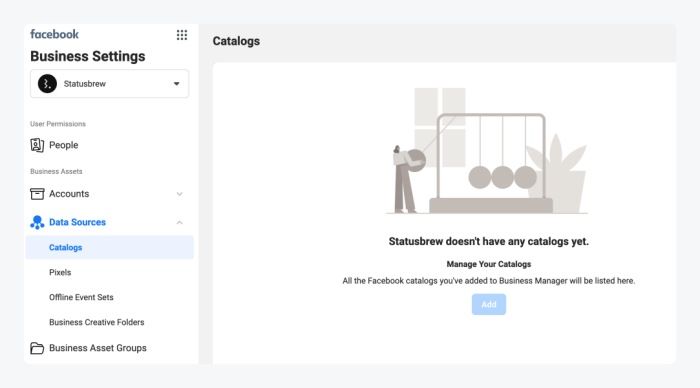Click the Catalogs page title
This screenshot has width=700, height=388.
coord(236,41)
